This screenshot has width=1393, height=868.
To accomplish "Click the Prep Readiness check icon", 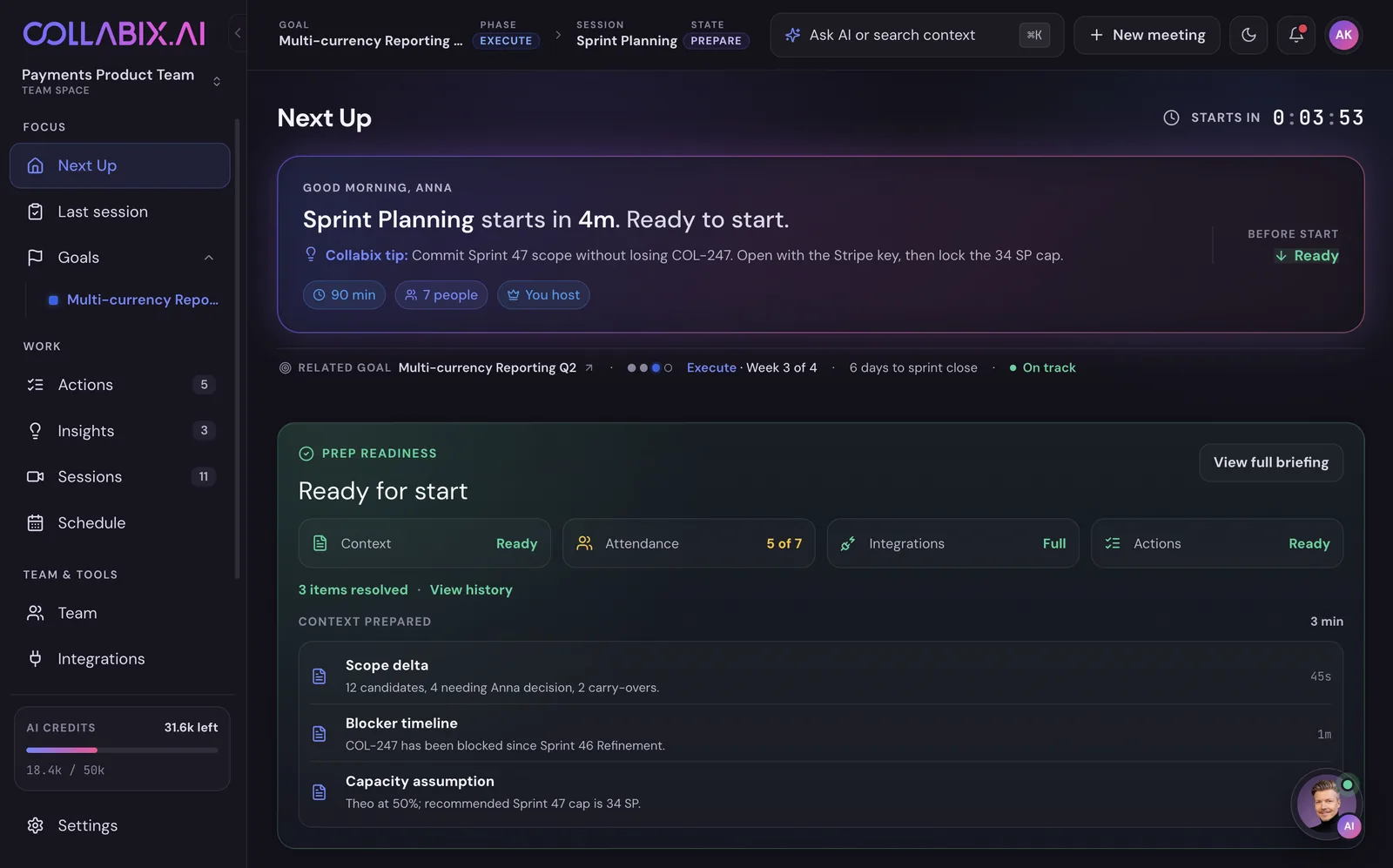I will tap(306, 454).
